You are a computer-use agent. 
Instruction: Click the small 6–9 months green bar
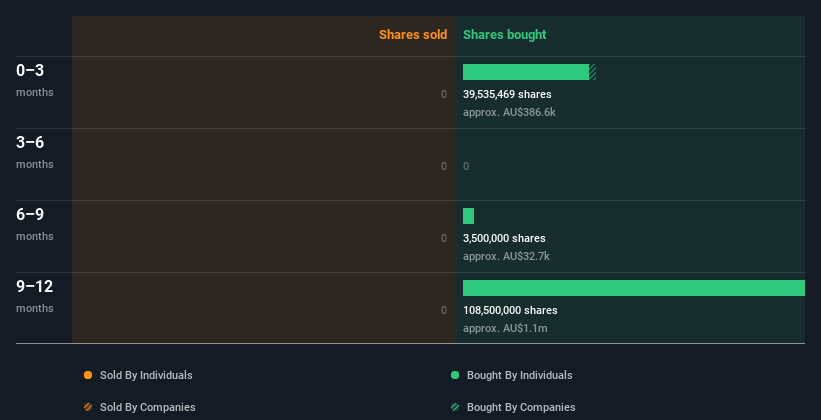point(468,216)
